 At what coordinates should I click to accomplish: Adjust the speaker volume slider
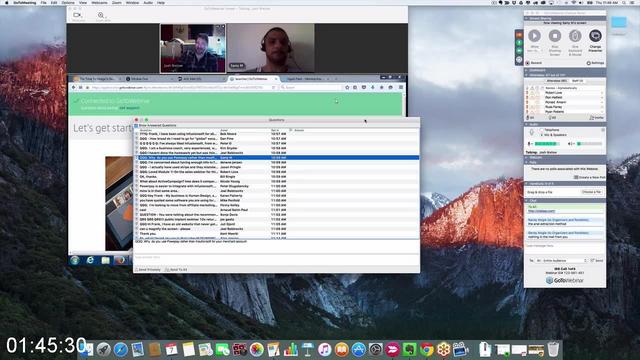click(590, 144)
